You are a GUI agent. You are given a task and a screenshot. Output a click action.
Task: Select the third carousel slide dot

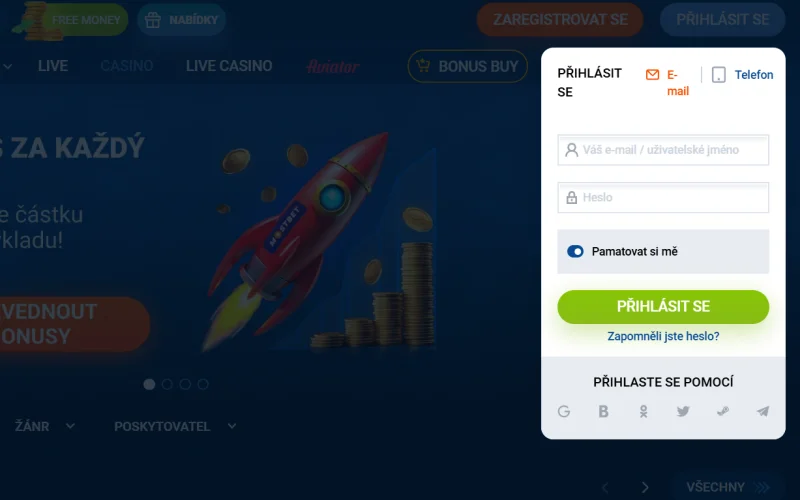[185, 384]
